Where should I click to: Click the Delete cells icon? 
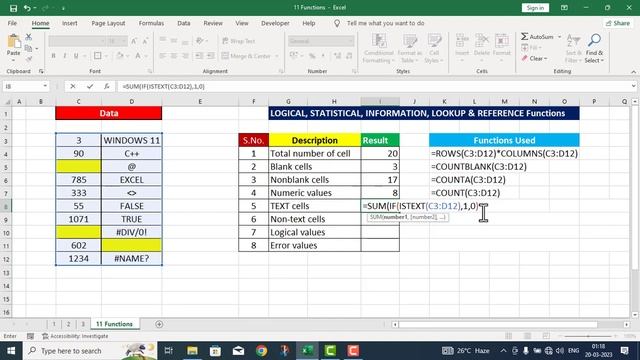point(482,41)
